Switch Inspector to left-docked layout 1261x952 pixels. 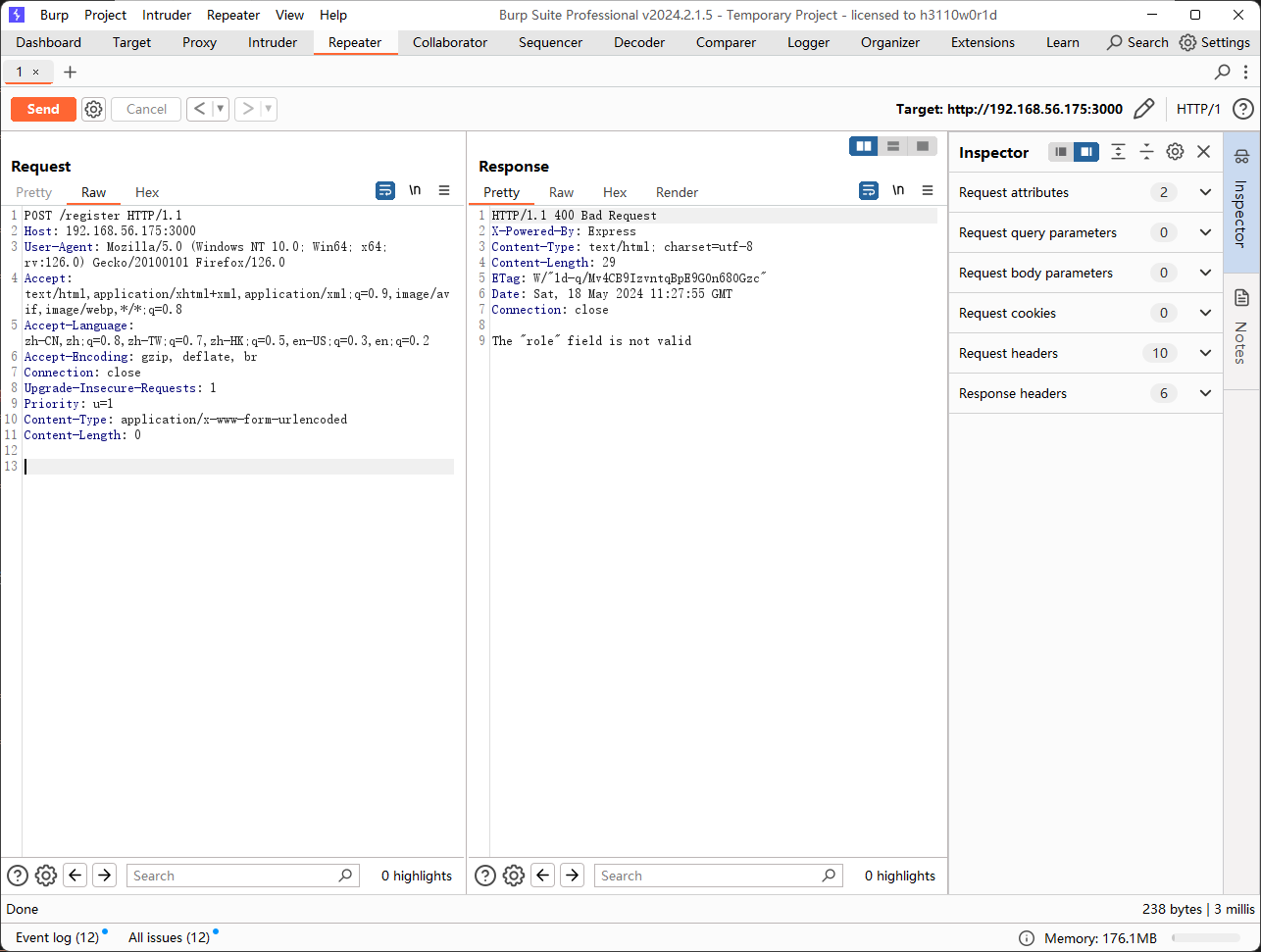1061,152
